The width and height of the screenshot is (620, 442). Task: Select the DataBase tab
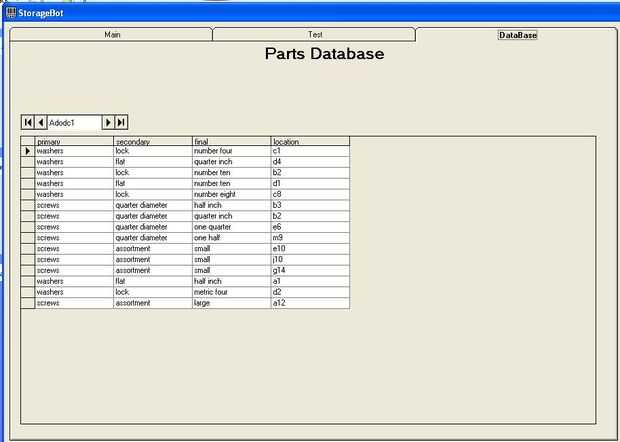pos(517,35)
